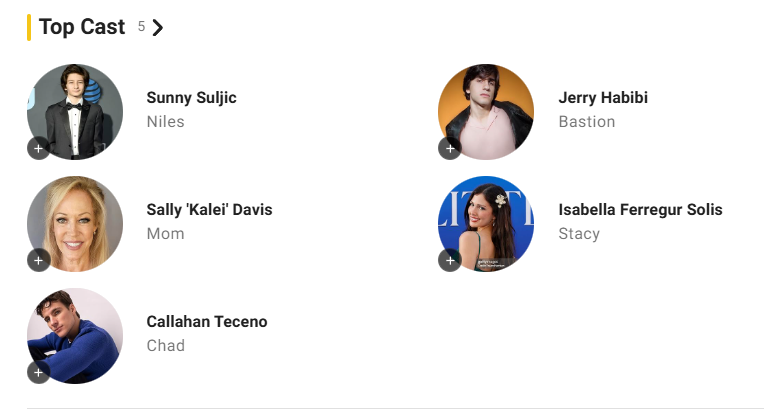The width and height of the screenshot is (764, 410).
Task: Tap the plus icon on Callahan Teceno's photo
Action: 38,373
